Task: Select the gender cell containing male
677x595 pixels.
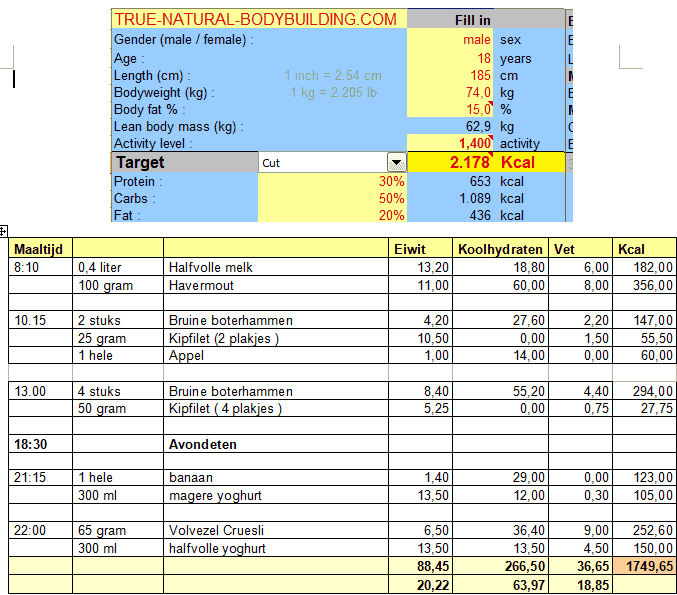Action: (x=451, y=40)
